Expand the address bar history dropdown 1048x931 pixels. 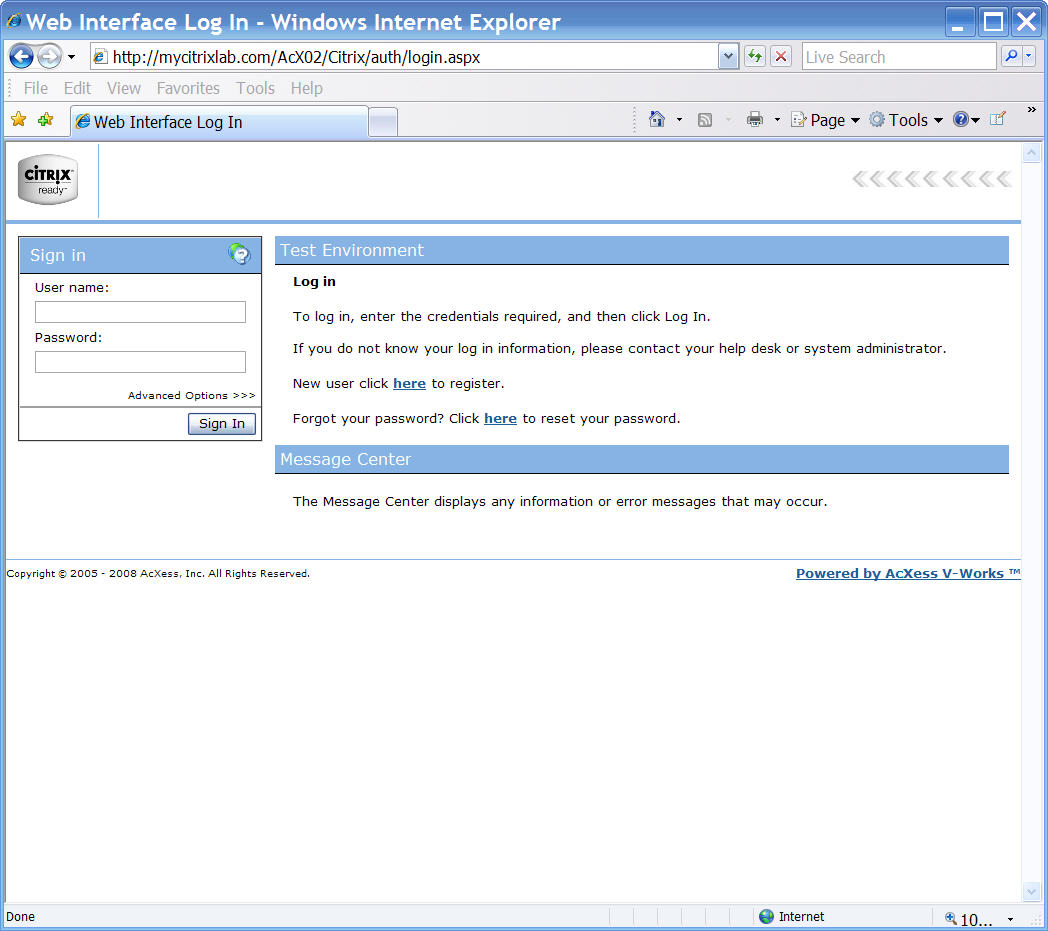pos(728,57)
